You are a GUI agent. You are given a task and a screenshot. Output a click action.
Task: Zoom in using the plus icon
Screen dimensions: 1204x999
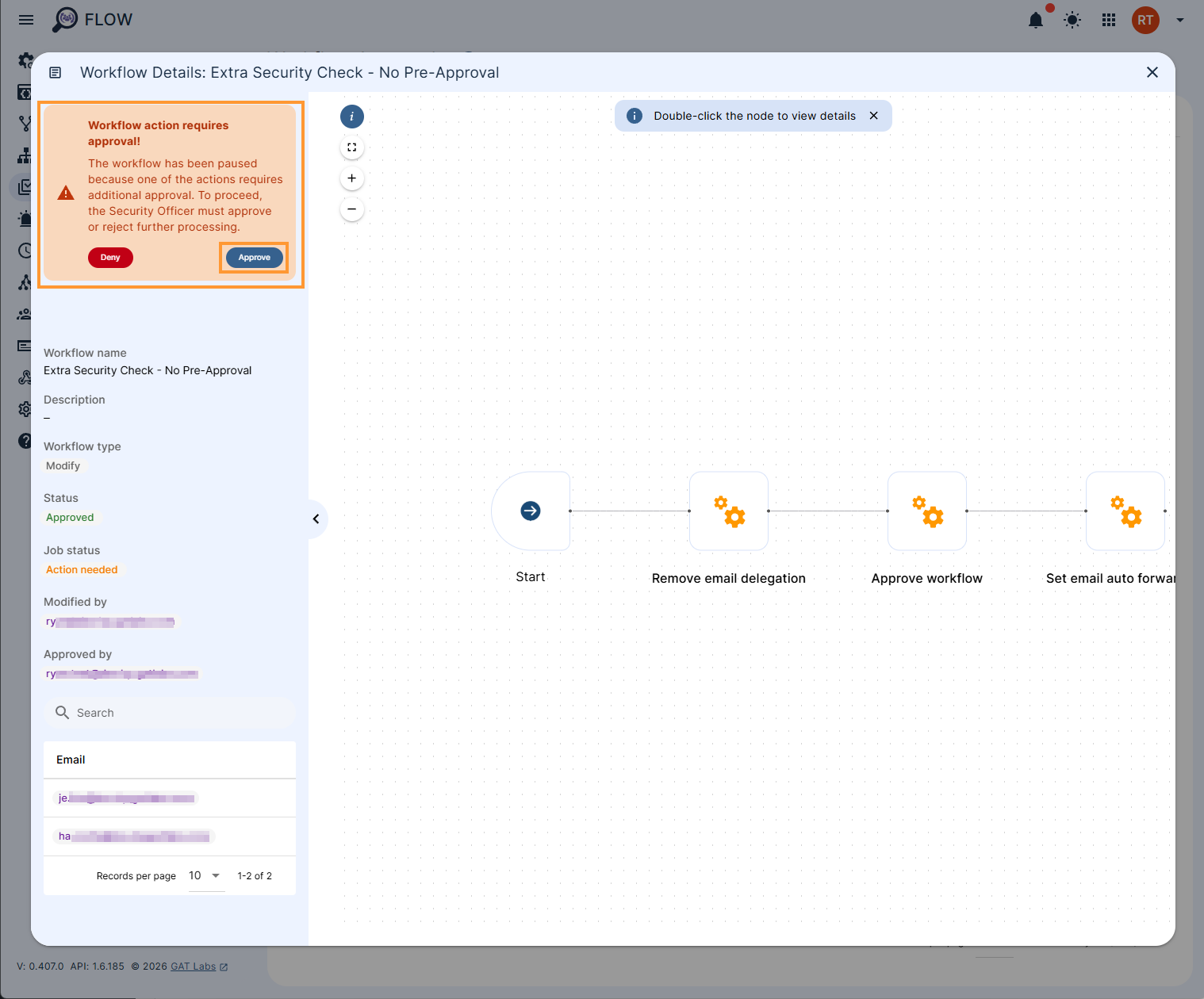click(x=351, y=178)
